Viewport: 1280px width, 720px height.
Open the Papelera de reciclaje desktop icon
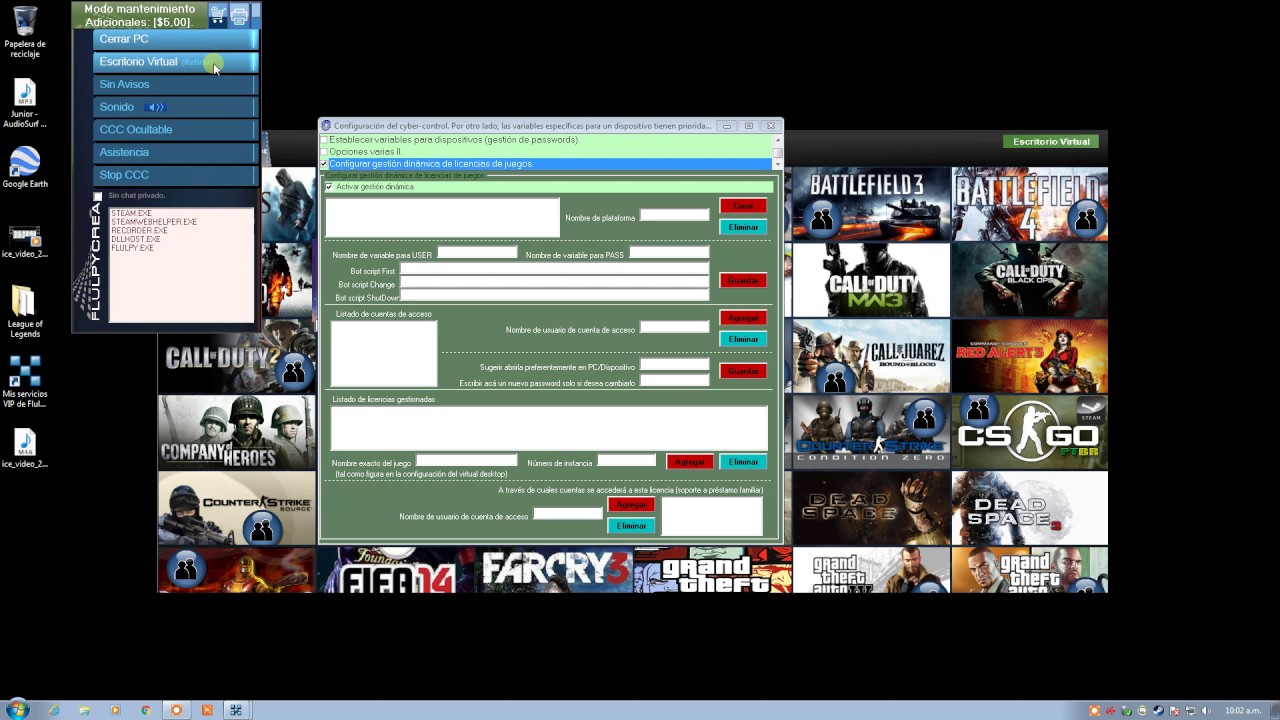click(x=25, y=32)
